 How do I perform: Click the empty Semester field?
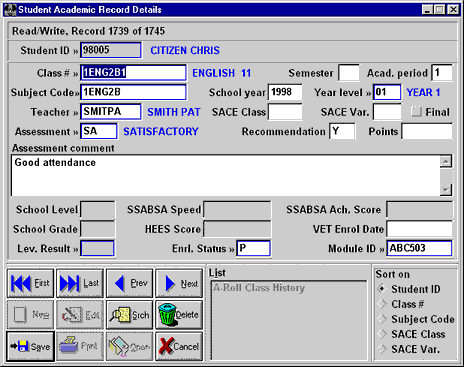click(x=349, y=73)
